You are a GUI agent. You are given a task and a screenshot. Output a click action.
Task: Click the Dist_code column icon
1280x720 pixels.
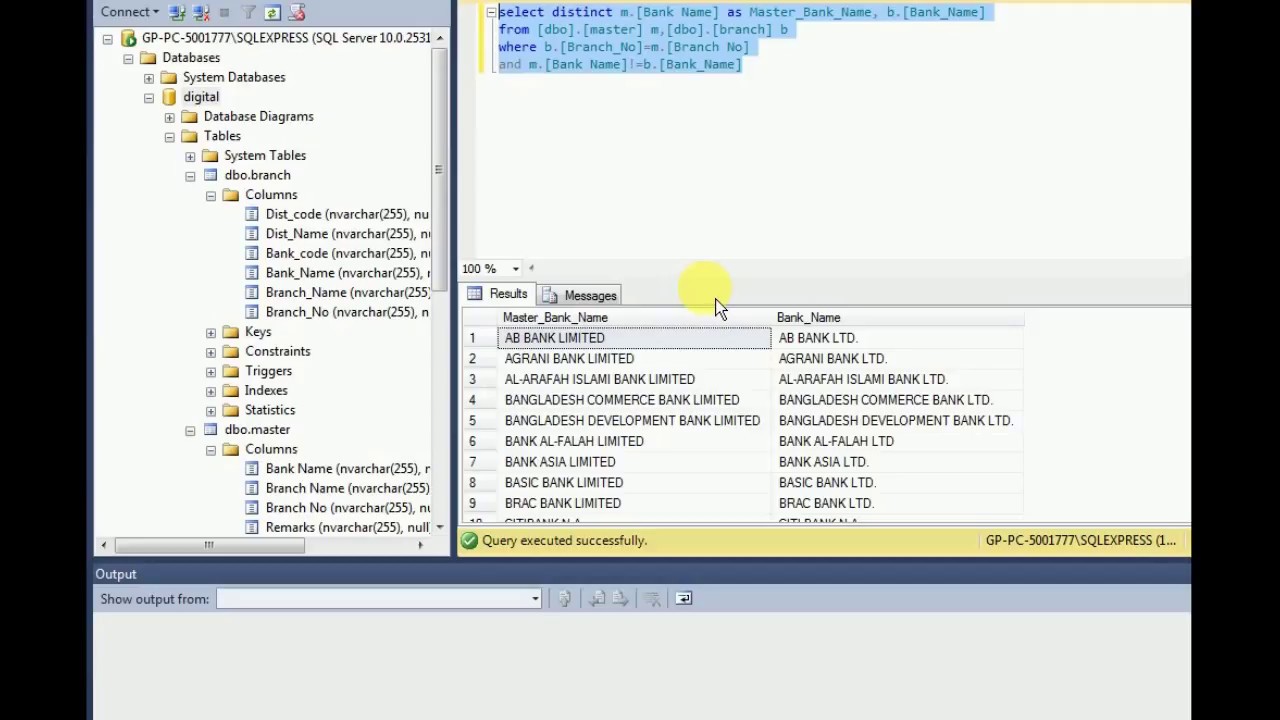[x=252, y=214]
